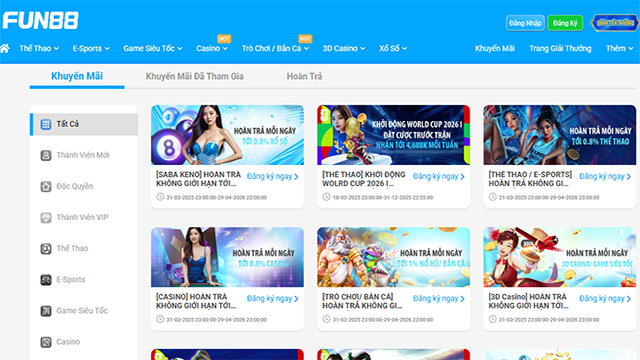Viewport: 640px width, 360px height.
Task: Open Thành Viên Mới category icon
Action: pyautogui.click(x=46, y=156)
